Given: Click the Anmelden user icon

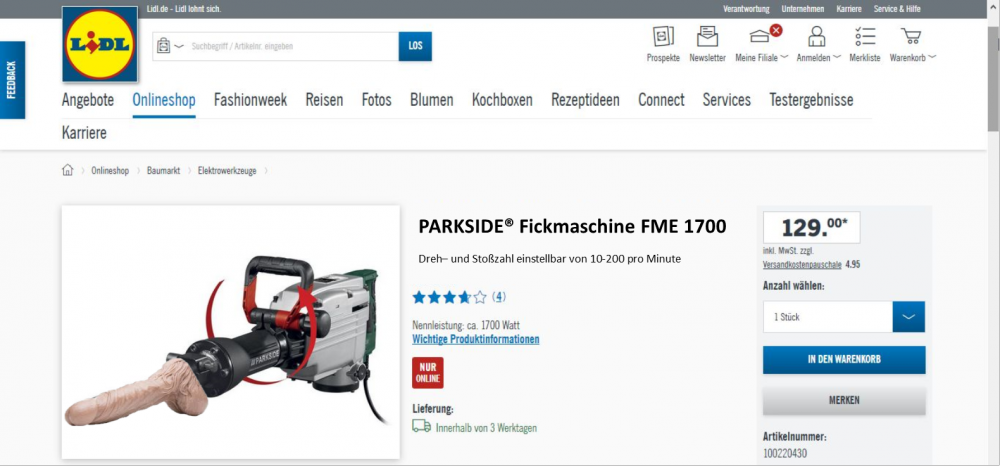Looking at the screenshot, I should pos(817,38).
